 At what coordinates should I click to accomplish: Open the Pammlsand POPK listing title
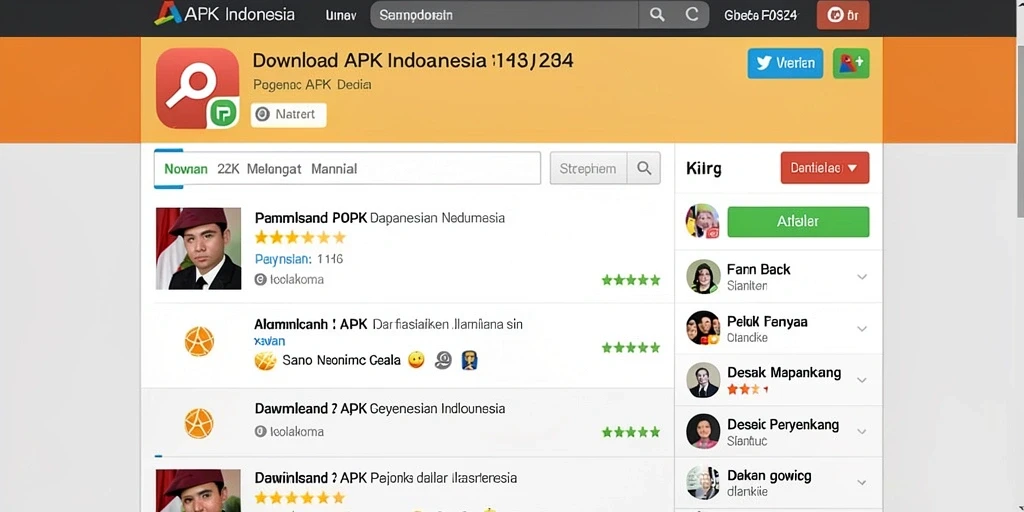[379, 217]
